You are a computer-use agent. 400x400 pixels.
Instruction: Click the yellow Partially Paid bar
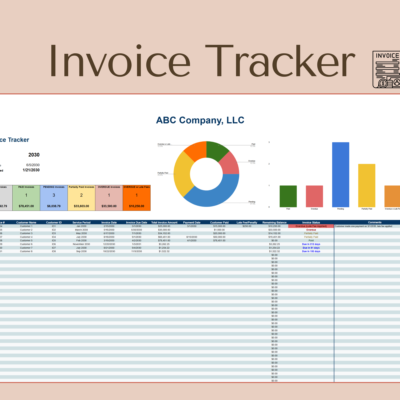click(x=367, y=185)
